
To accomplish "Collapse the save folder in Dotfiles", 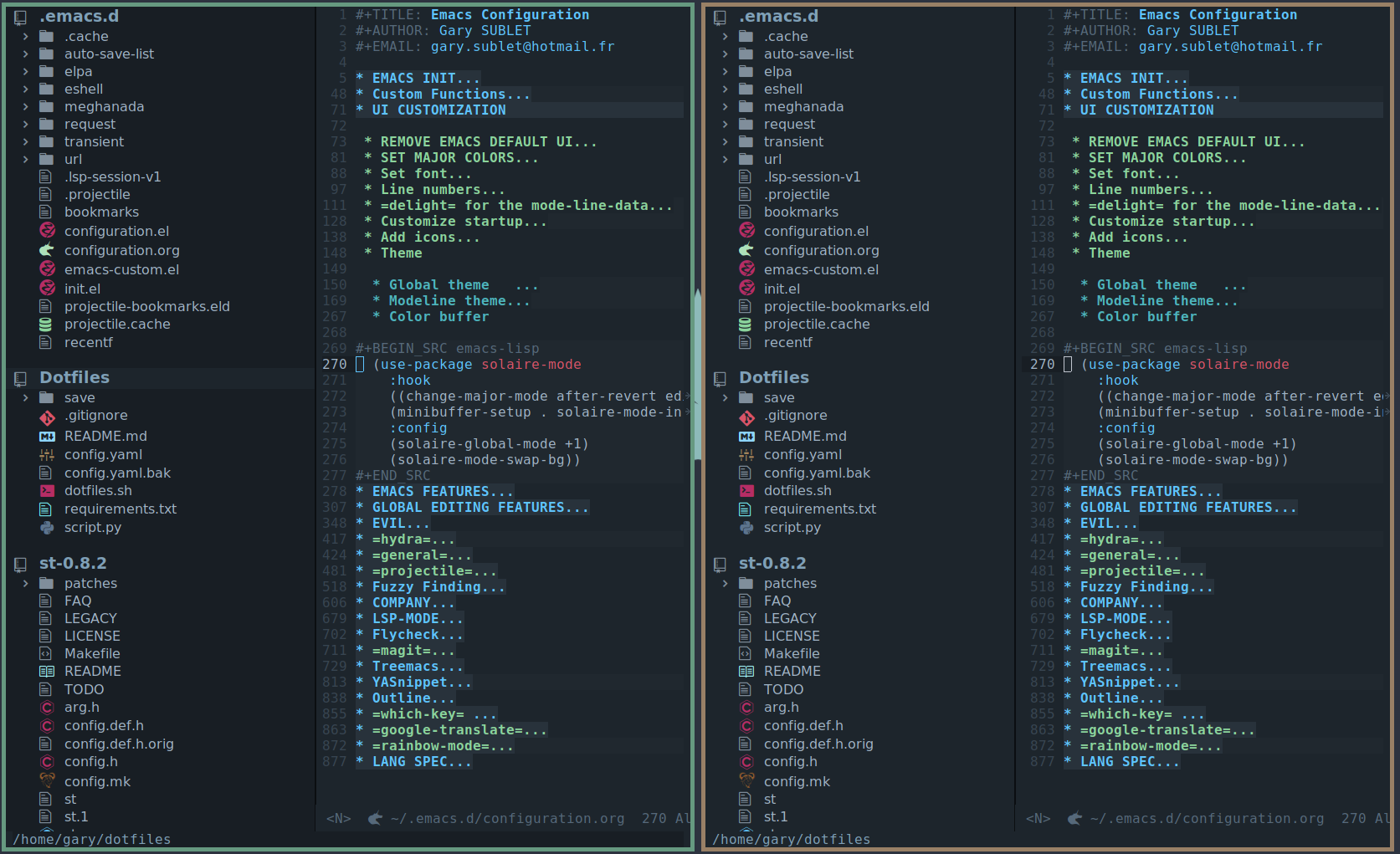I will tap(25, 397).
